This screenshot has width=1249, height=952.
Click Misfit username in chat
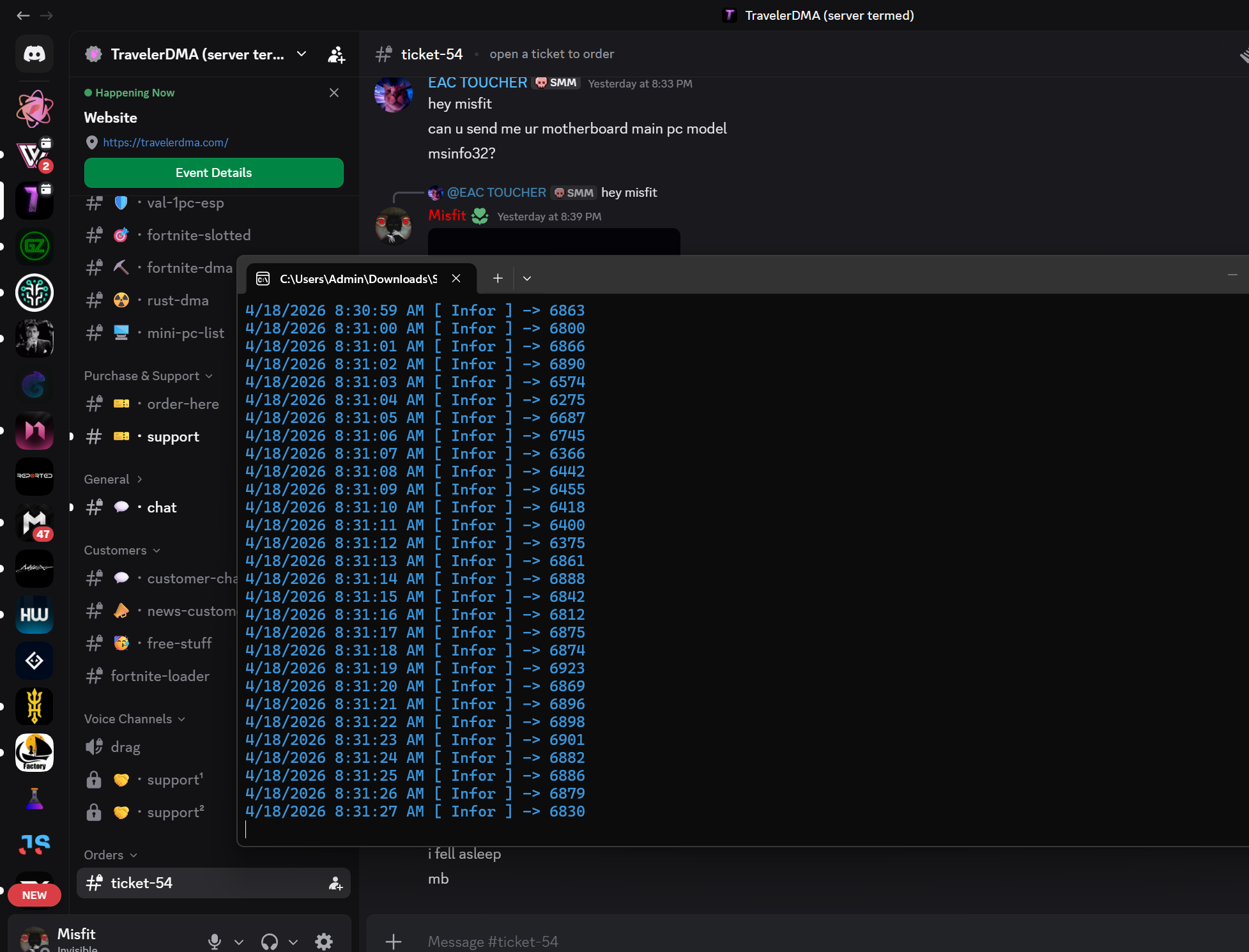tap(447, 216)
